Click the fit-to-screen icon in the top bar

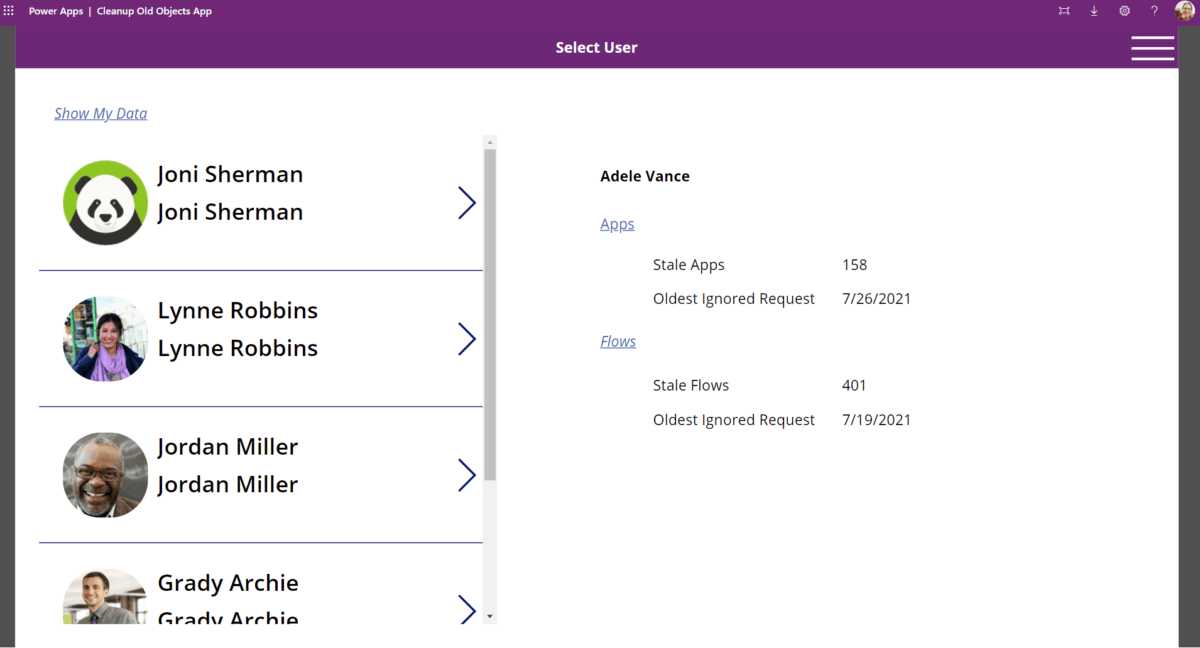pyautogui.click(x=1064, y=10)
